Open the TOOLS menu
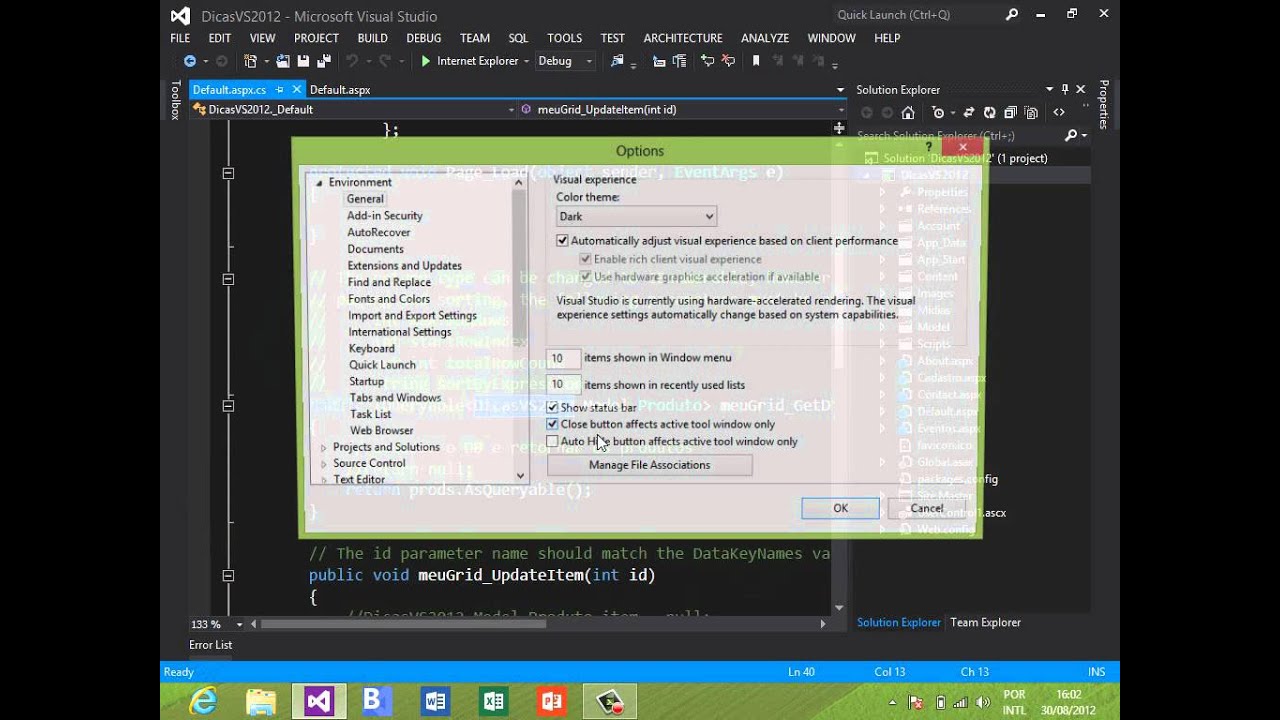 coord(564,38)
